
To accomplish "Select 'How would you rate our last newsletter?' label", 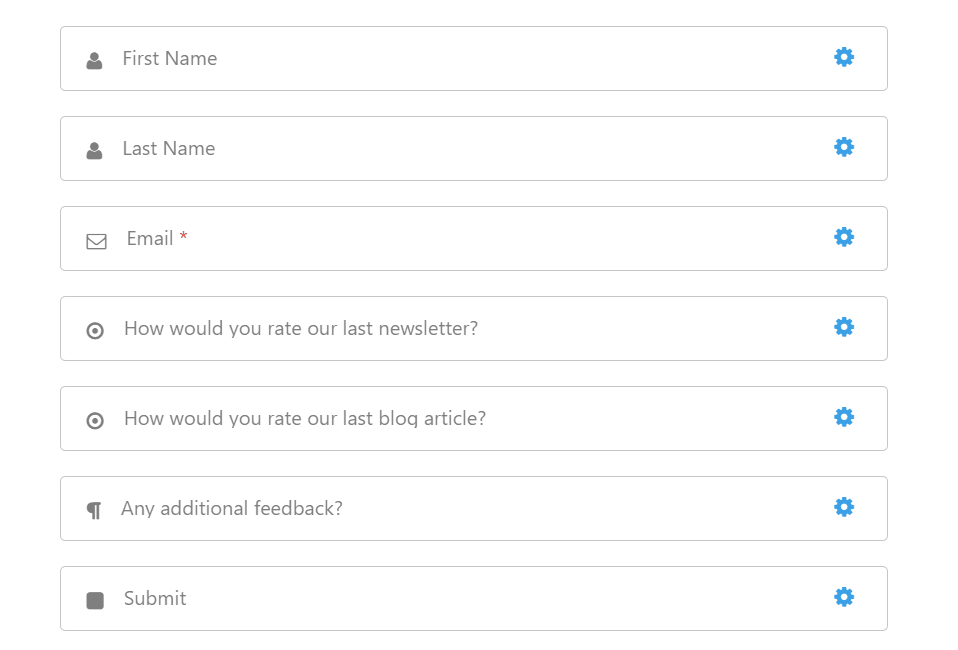I will (301, 329).
